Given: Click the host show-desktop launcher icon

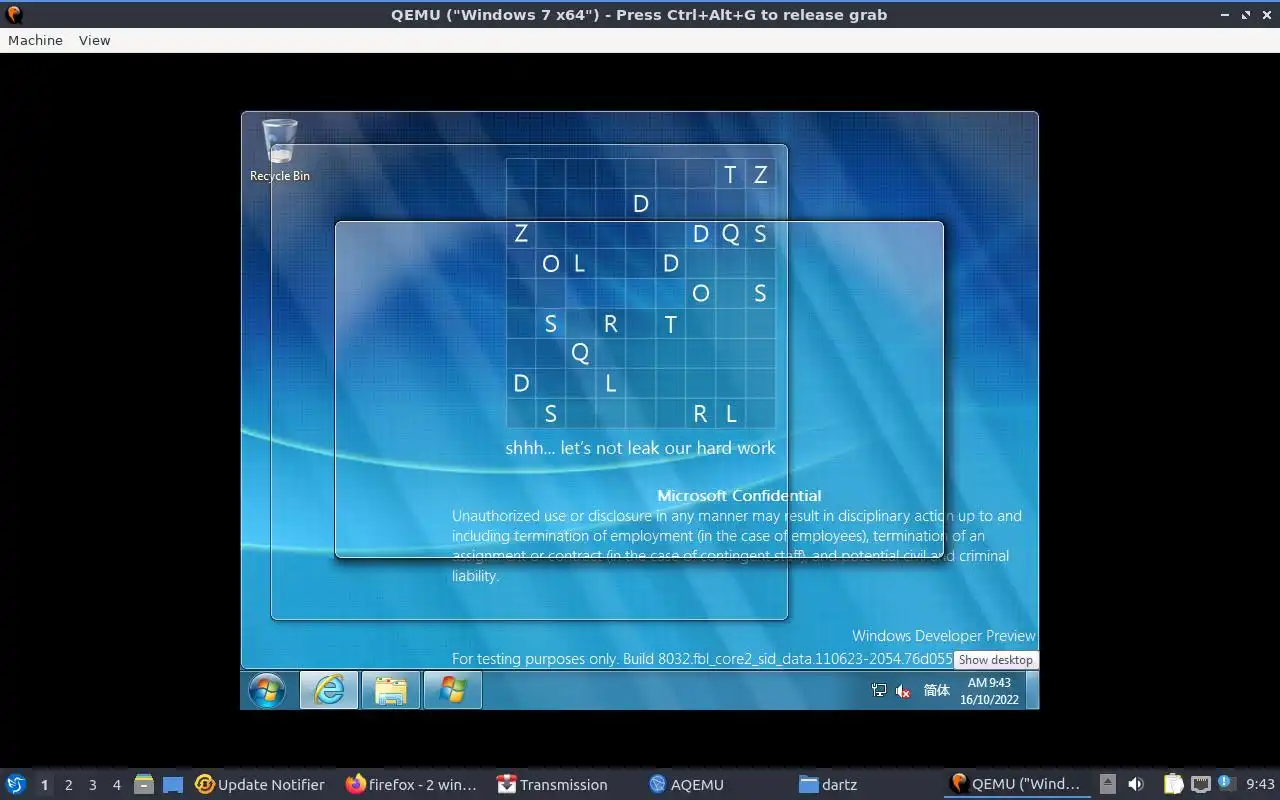Looking at the screenshot, I should point(173,784).
